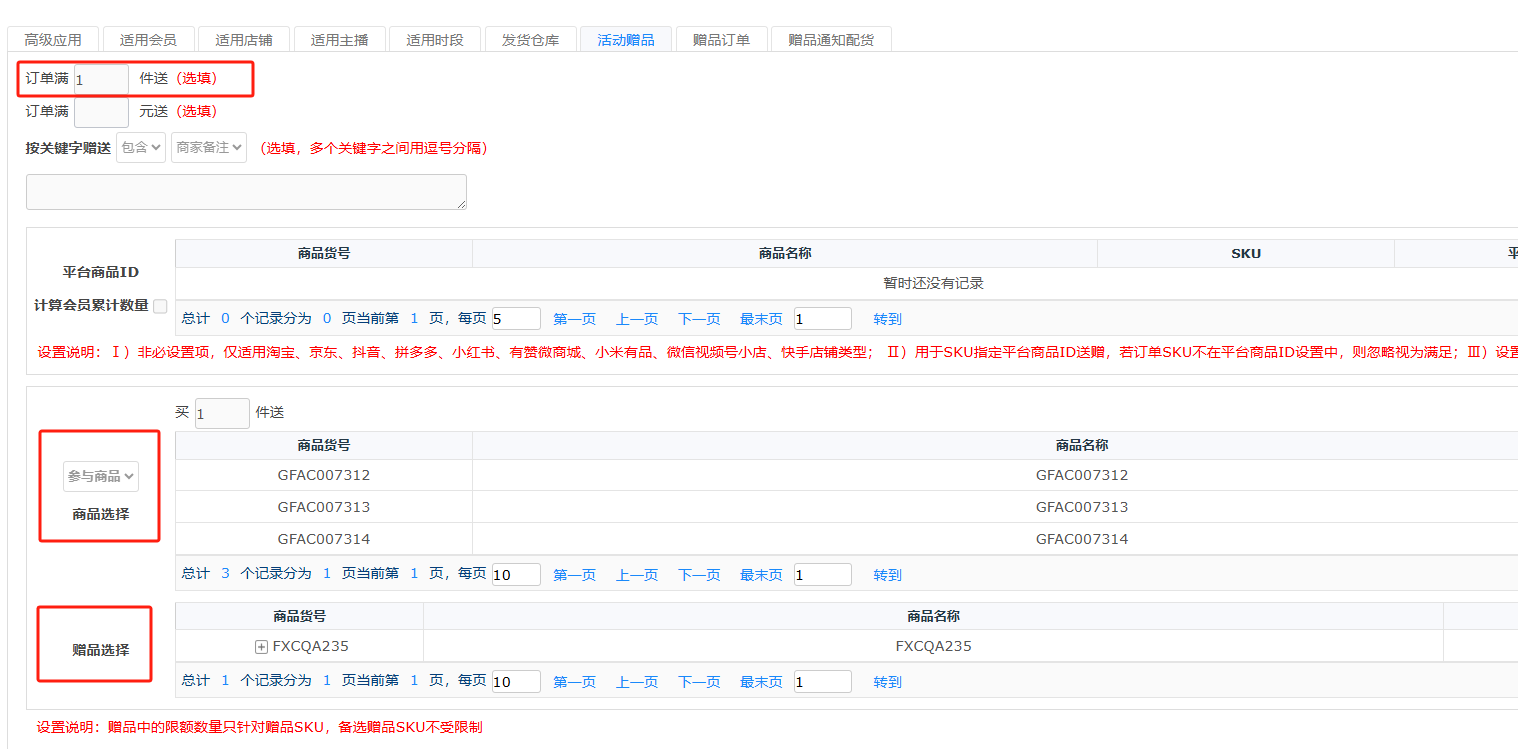
Task: Open the 参与商品 dropdown
Action: pyautogui.click(x=101, y=477)
